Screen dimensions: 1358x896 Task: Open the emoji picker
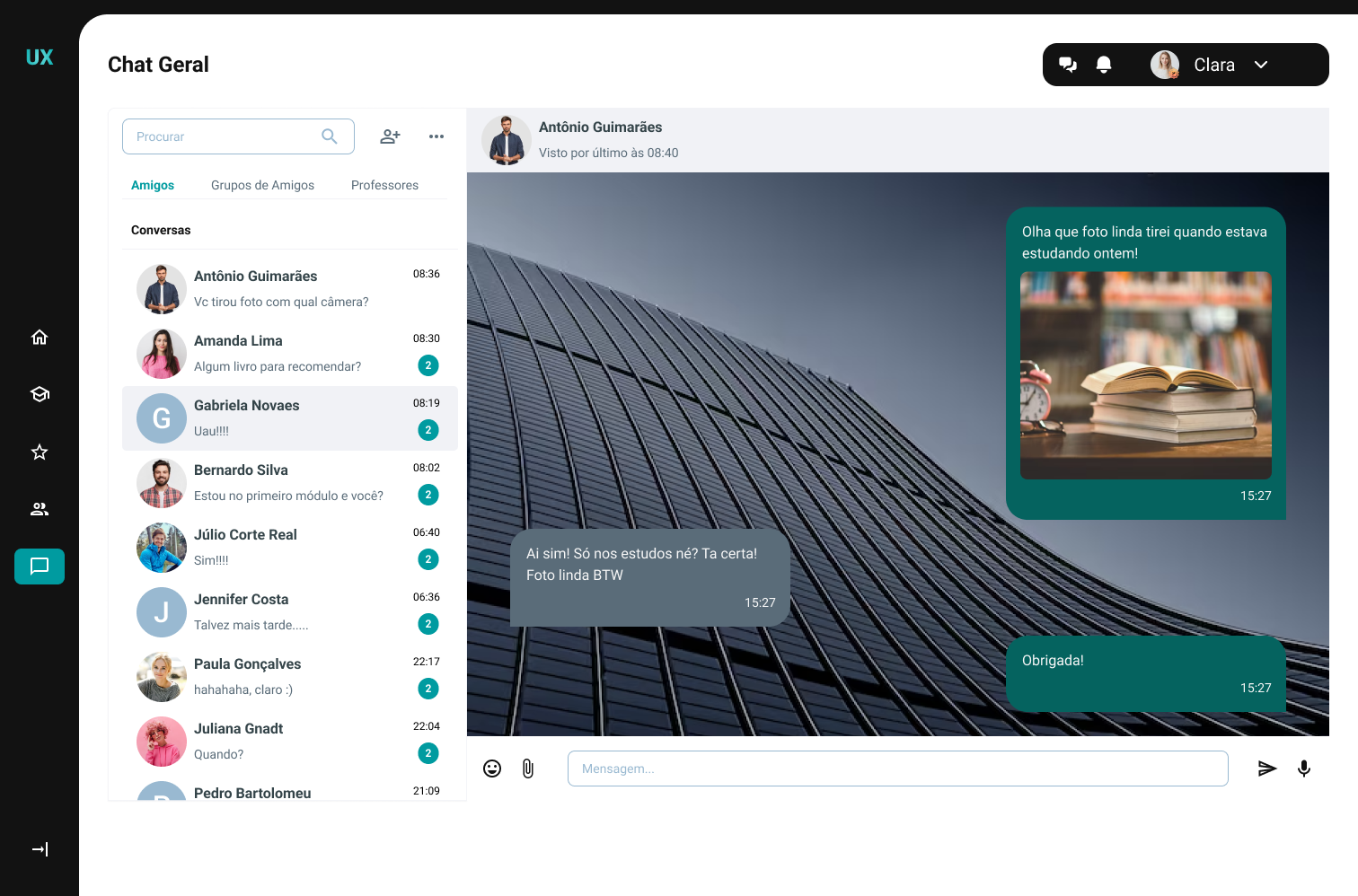point(492,769)
